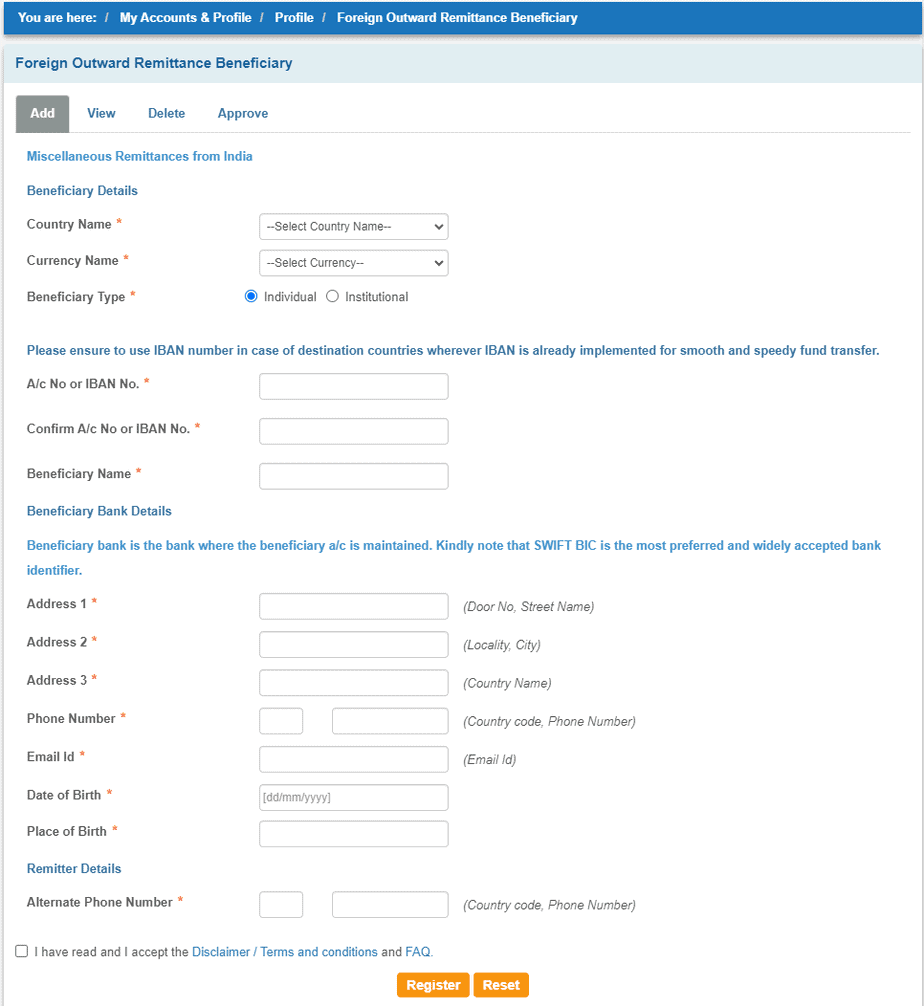924x1006 pixels.
Task: Click the Profile breadcrumb link
Action: (293, 17)
